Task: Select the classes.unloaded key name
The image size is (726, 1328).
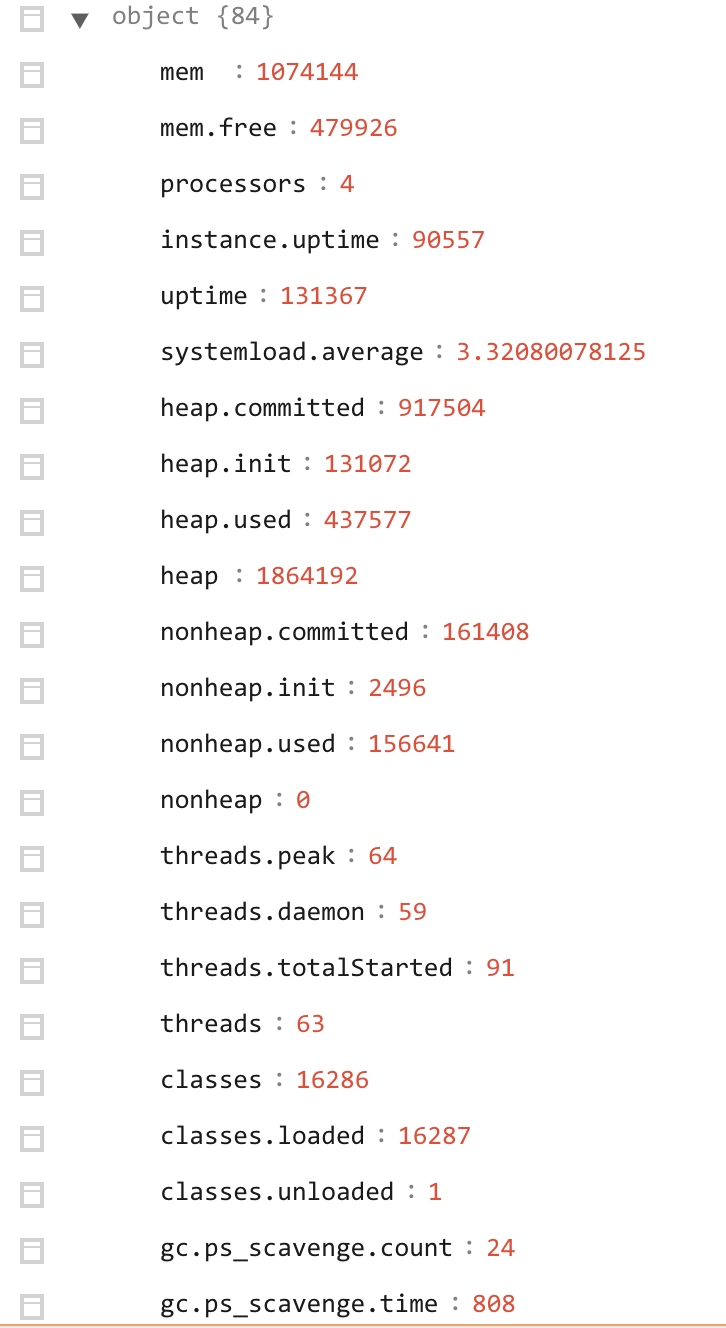Action: 277,1192
